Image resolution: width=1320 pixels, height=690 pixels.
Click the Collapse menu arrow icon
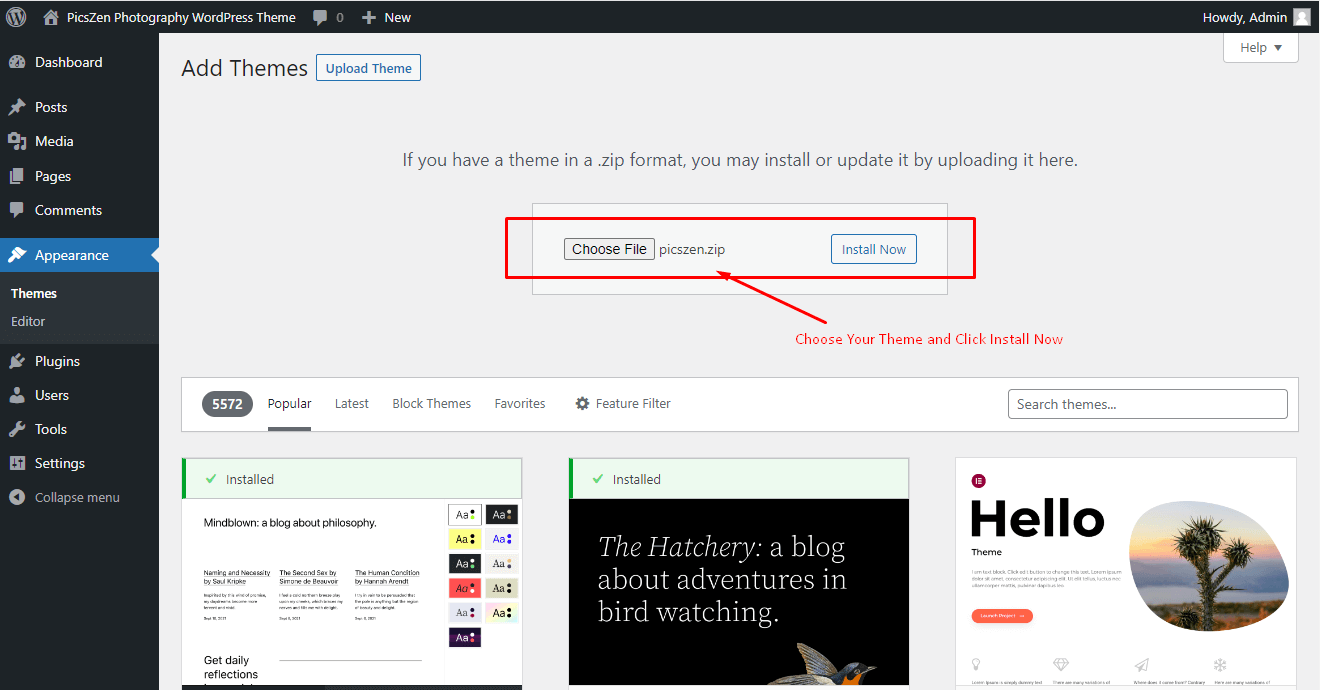click(17, 497)
